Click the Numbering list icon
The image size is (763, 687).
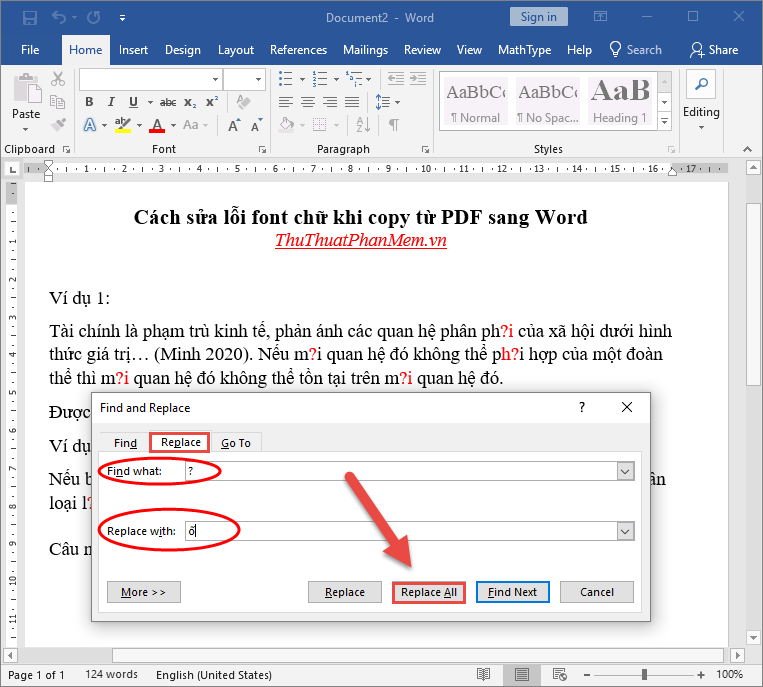[x=320, y=78]
